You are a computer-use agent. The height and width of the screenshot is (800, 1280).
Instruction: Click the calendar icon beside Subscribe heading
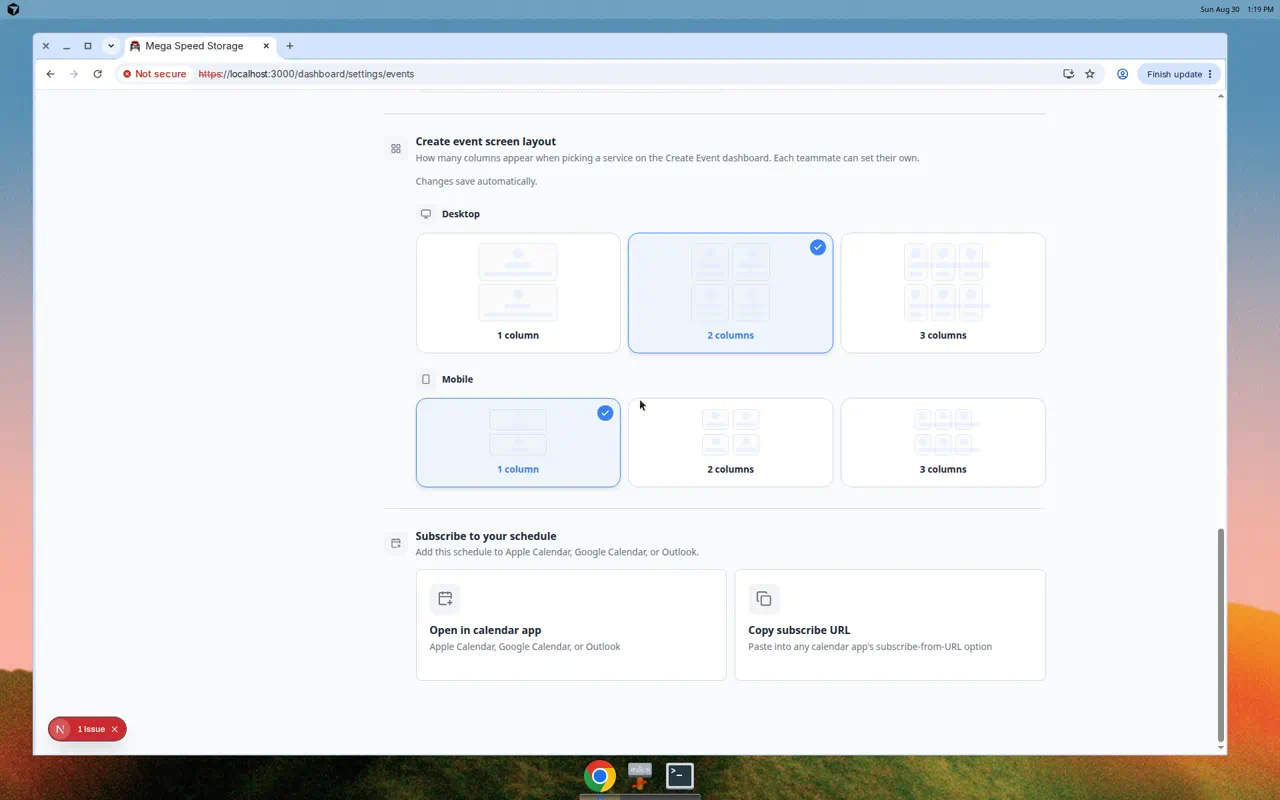(x=396, y=544)
